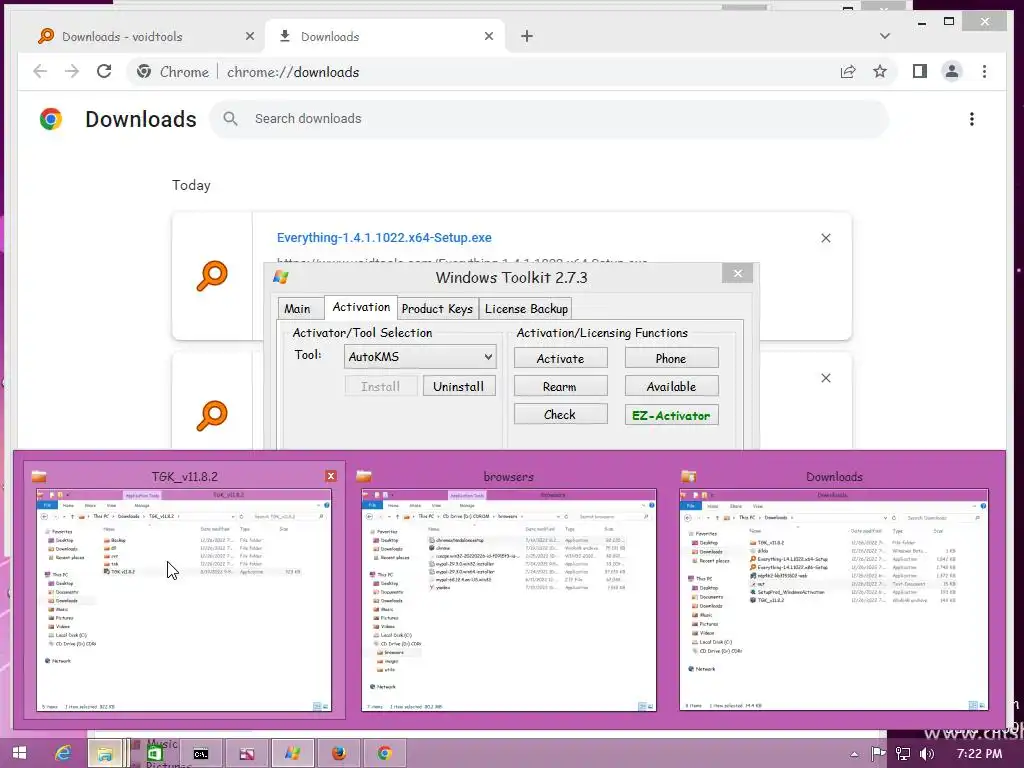The image size is (1024, 768).
Task: Open the volume speaker tray icon
Action: (926, 754)
